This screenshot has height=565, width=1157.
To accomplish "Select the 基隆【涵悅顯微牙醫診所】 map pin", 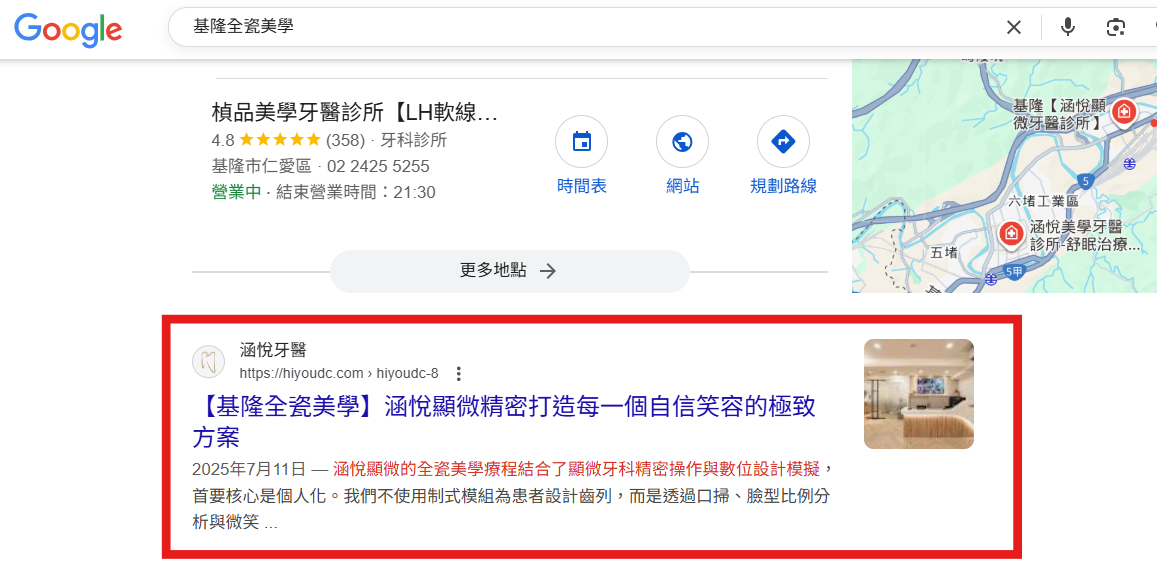I will (x=1124, y=112).
